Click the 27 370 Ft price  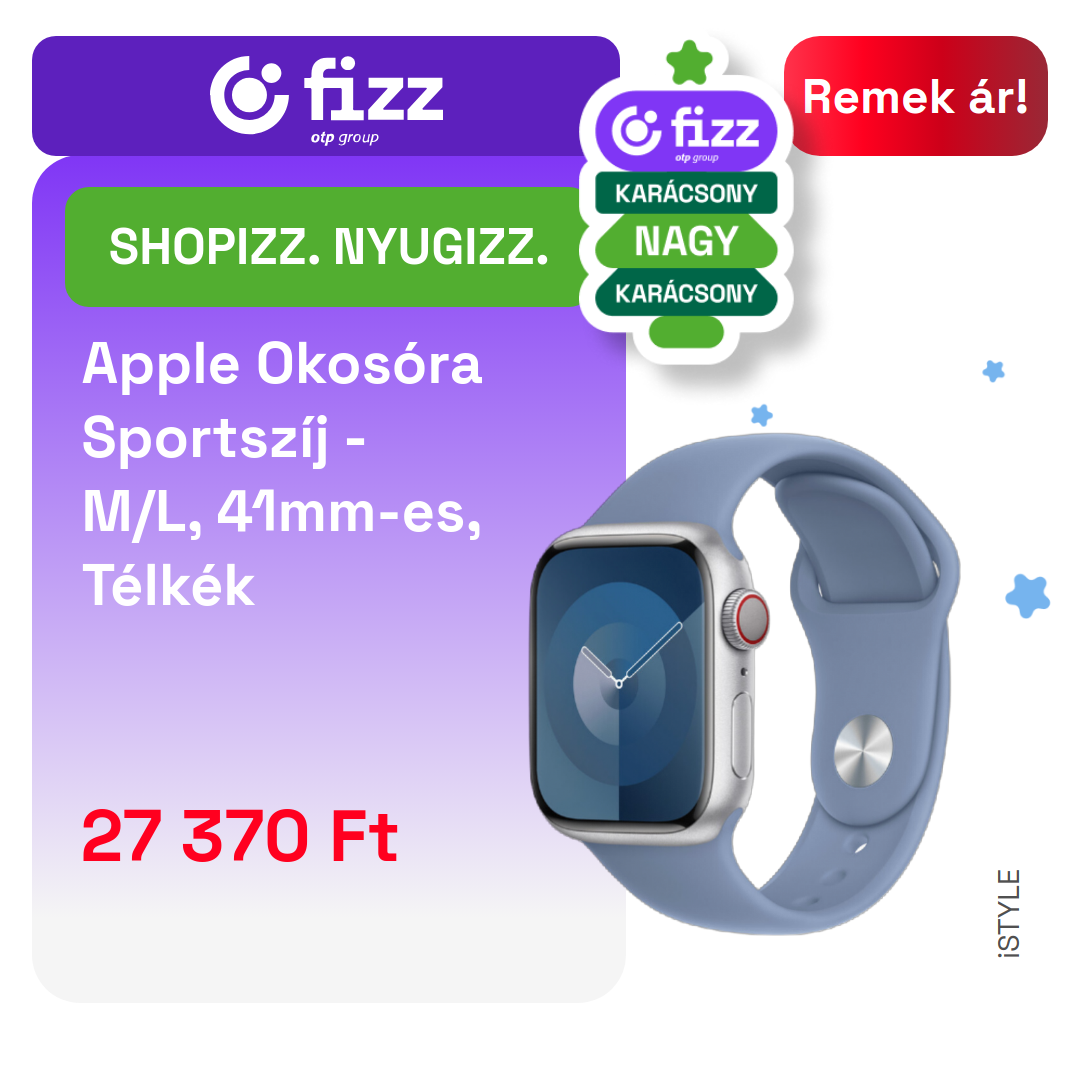(240, 836)
